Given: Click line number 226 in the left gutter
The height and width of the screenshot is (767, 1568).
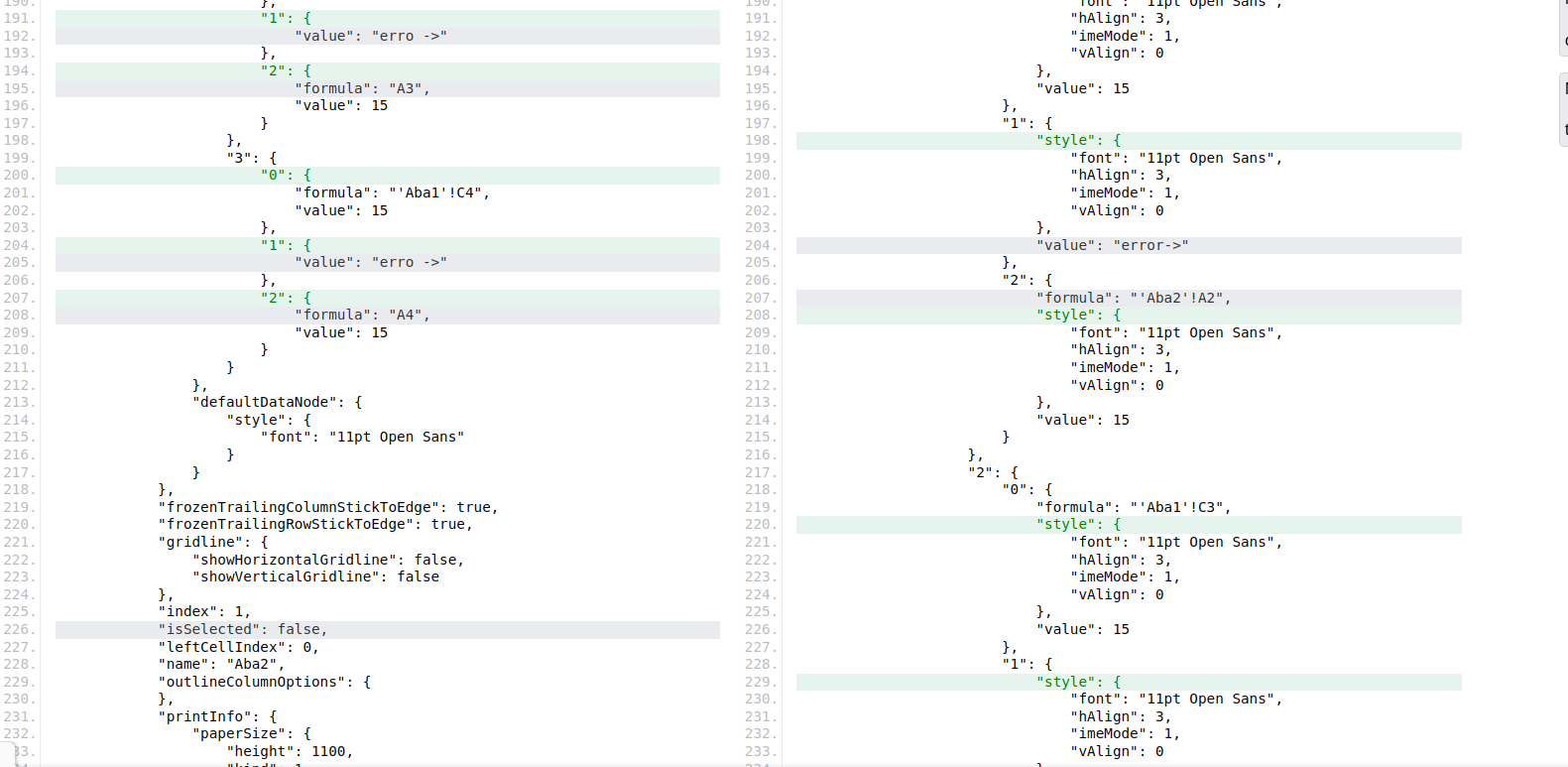Looking at the screenshot, I should coord(19,629).
